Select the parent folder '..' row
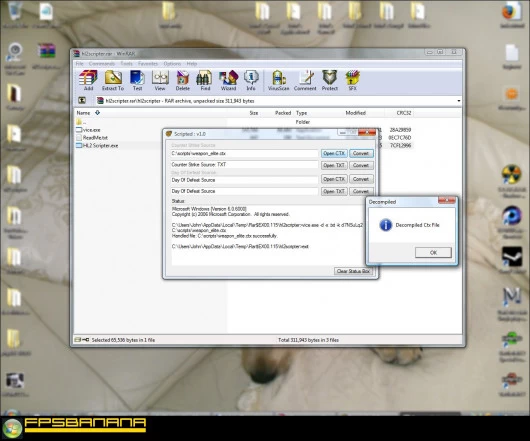This screenshot has width=530, height=441. tap(81, 122)
